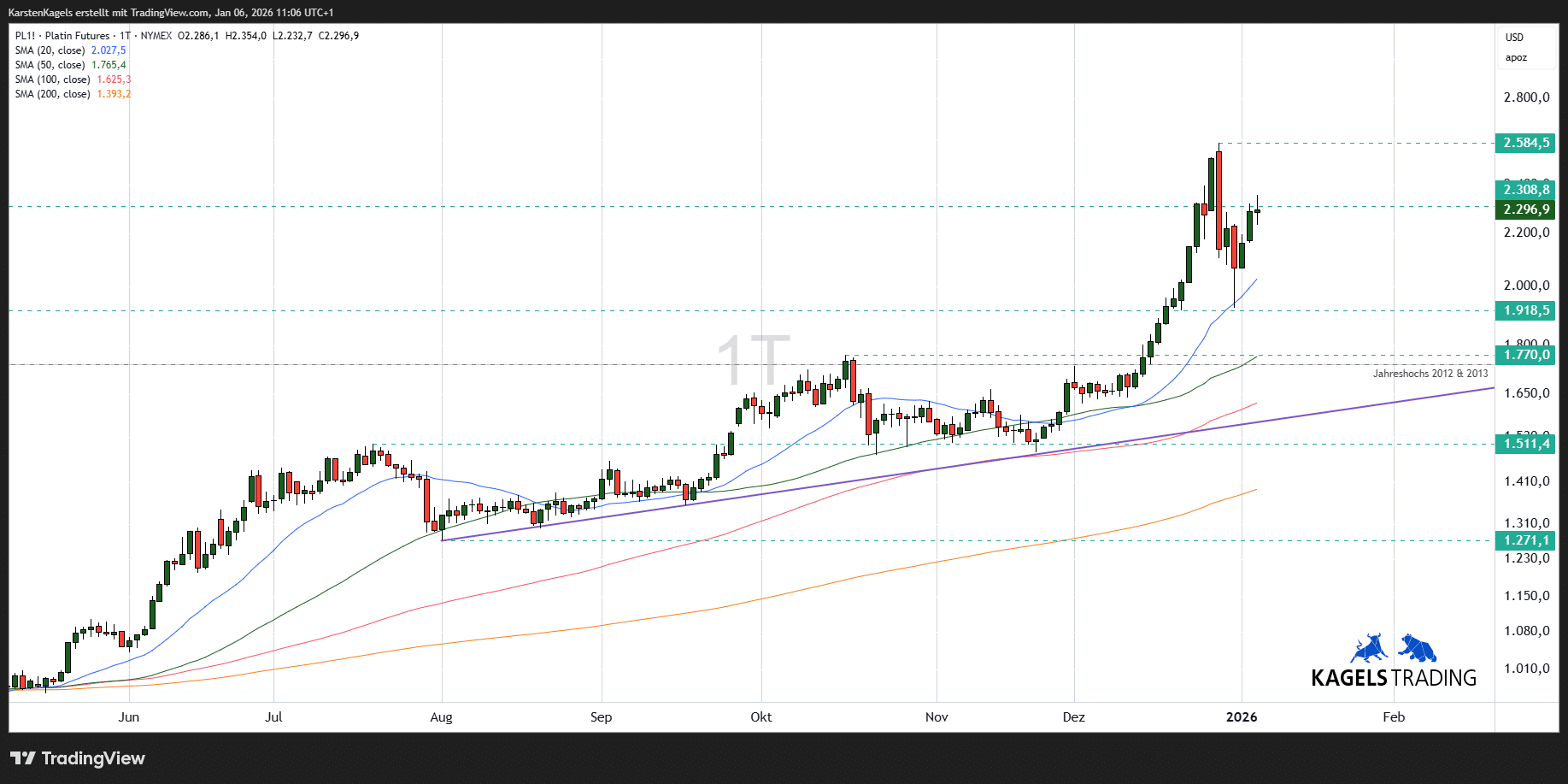Click the Okt label on time axis
Image resolution: width=1568 pixels, height=784 pixels.
click(x=761, y=717)
